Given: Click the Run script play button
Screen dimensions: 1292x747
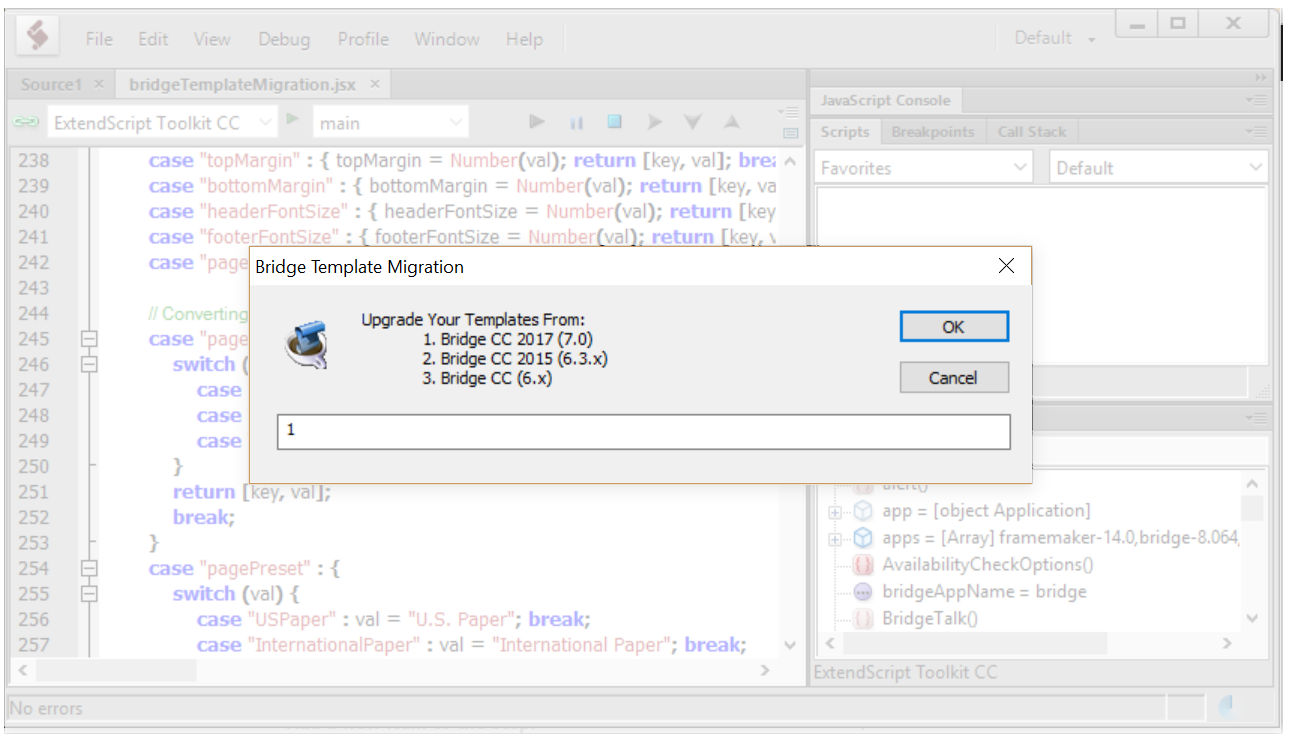Looking at the screenshot, I should point(537,122).
